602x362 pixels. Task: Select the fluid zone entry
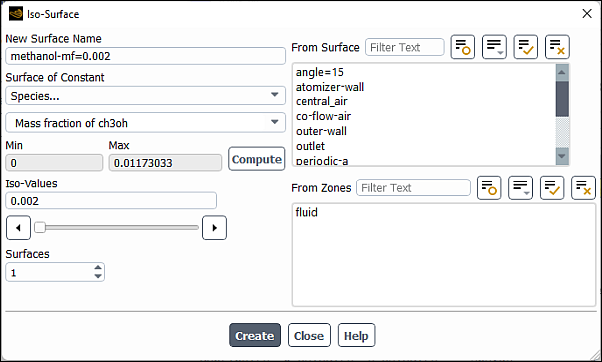[306, 212]
